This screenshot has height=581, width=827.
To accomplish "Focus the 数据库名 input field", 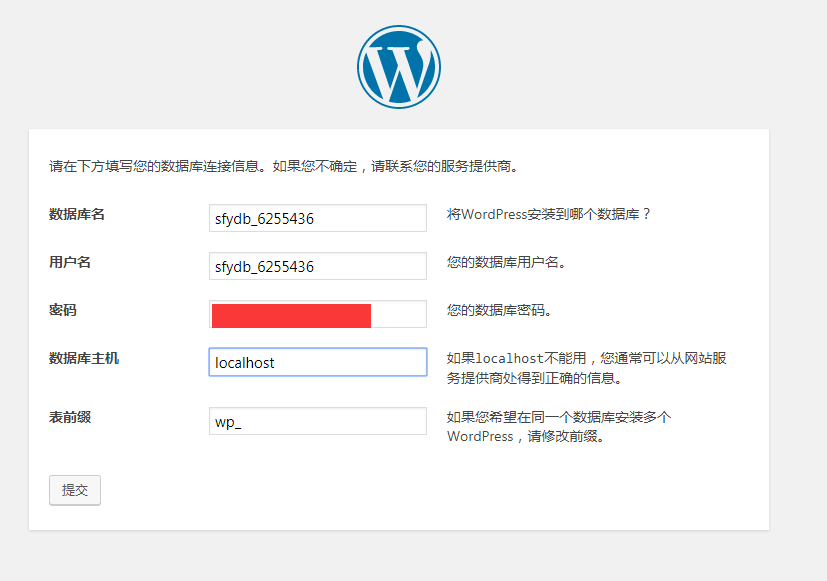I will [x=318, y=218].
